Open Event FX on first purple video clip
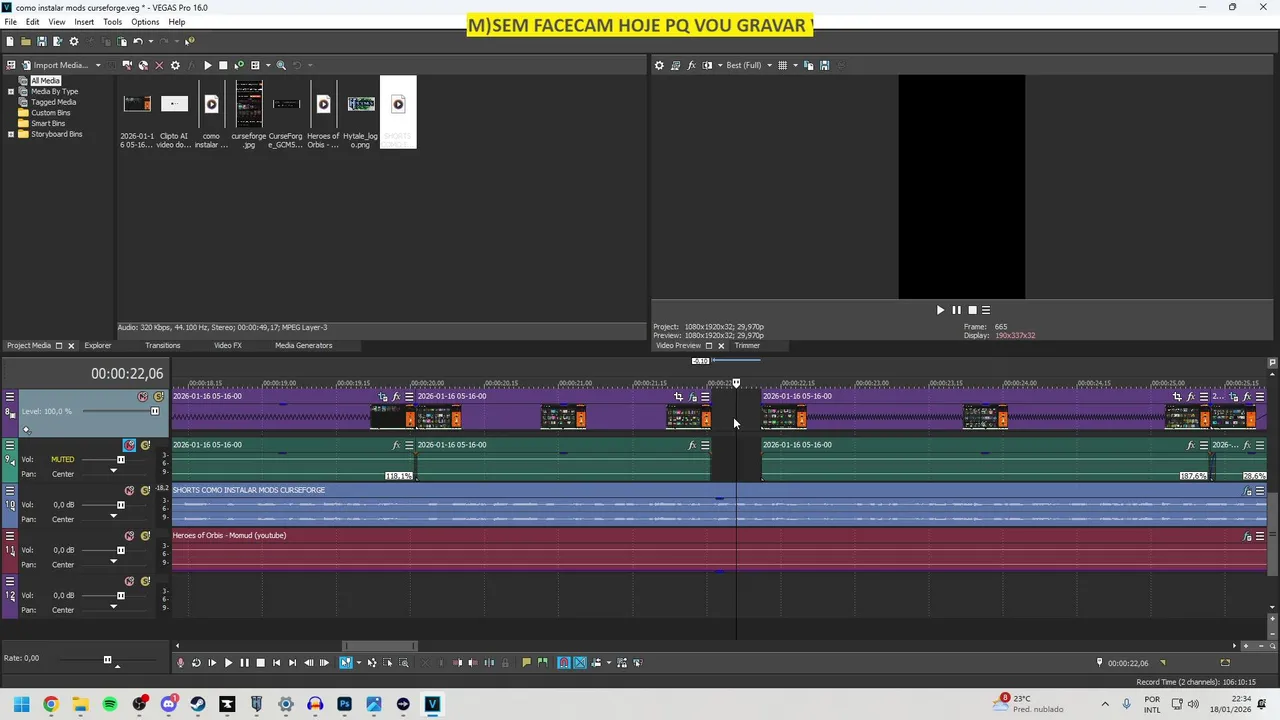The width and height of the screenshot is (1280, 720). click(396, 397)
